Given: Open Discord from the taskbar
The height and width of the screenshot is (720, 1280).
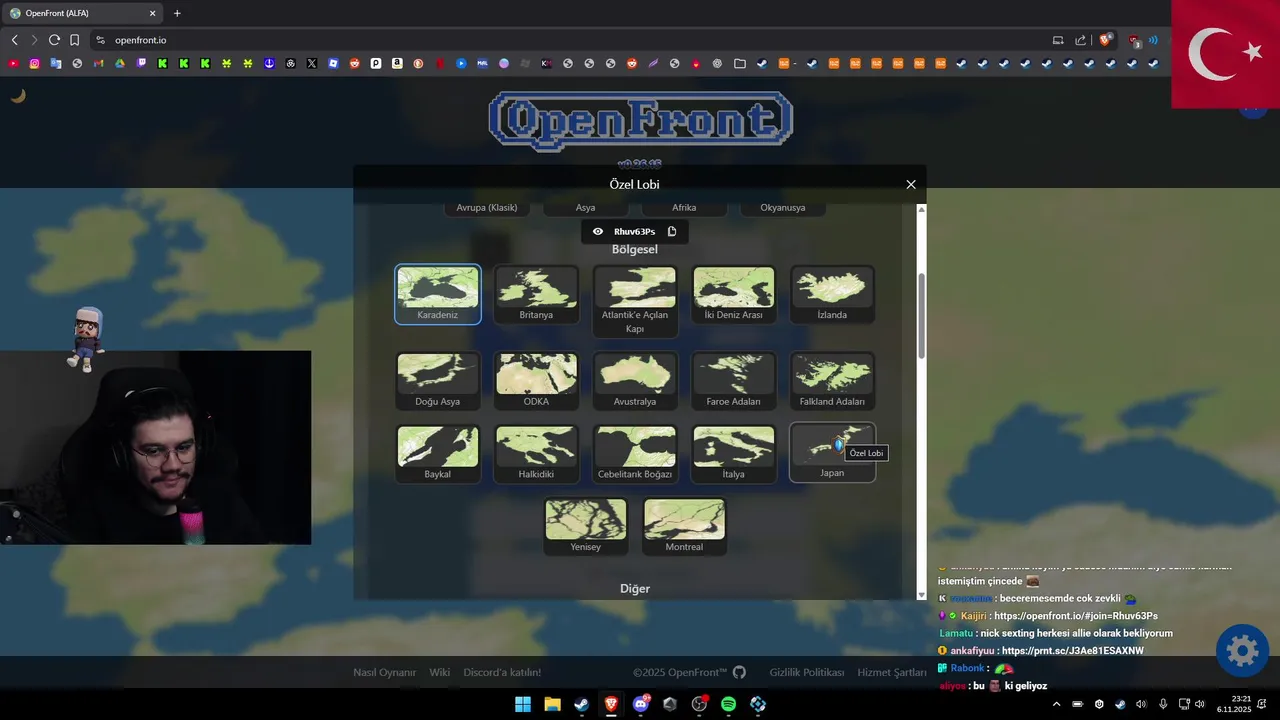Looking at the screenshot, I should click(641, 704).
